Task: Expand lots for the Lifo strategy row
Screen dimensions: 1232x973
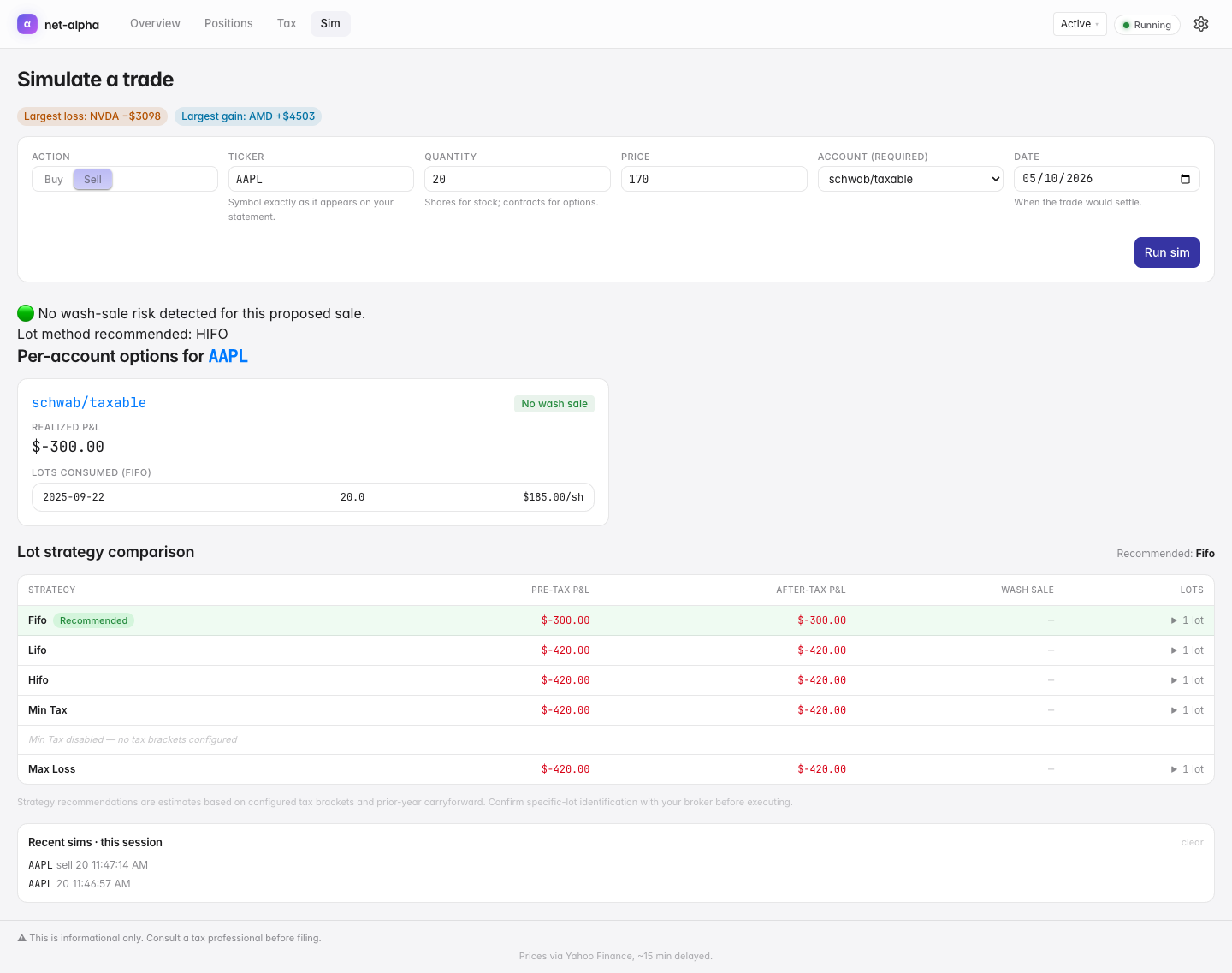Action: click(1187, 650)
